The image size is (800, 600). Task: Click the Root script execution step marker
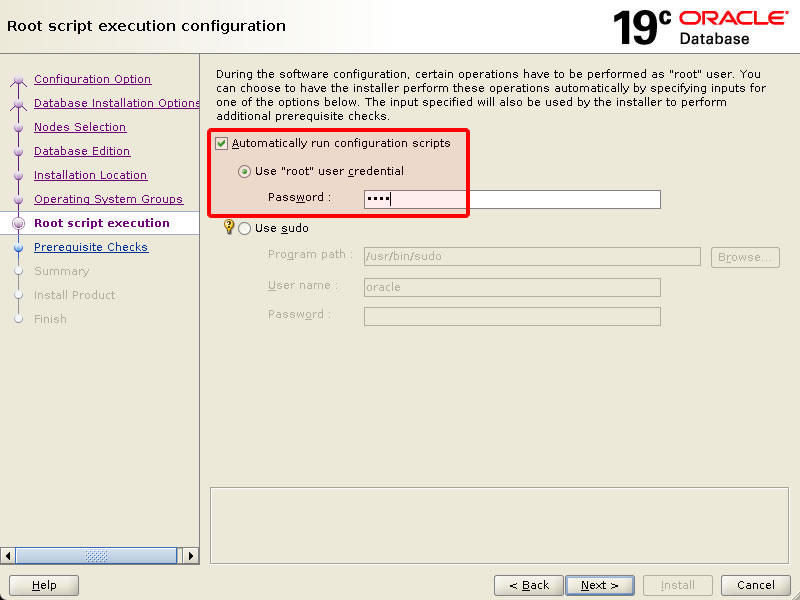tap(18, 223)
